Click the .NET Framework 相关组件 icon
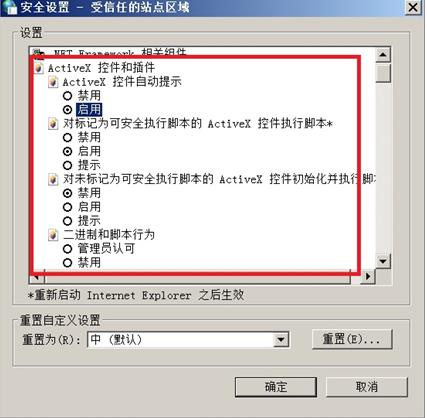 pyautogui.click(x=39, y=53)
